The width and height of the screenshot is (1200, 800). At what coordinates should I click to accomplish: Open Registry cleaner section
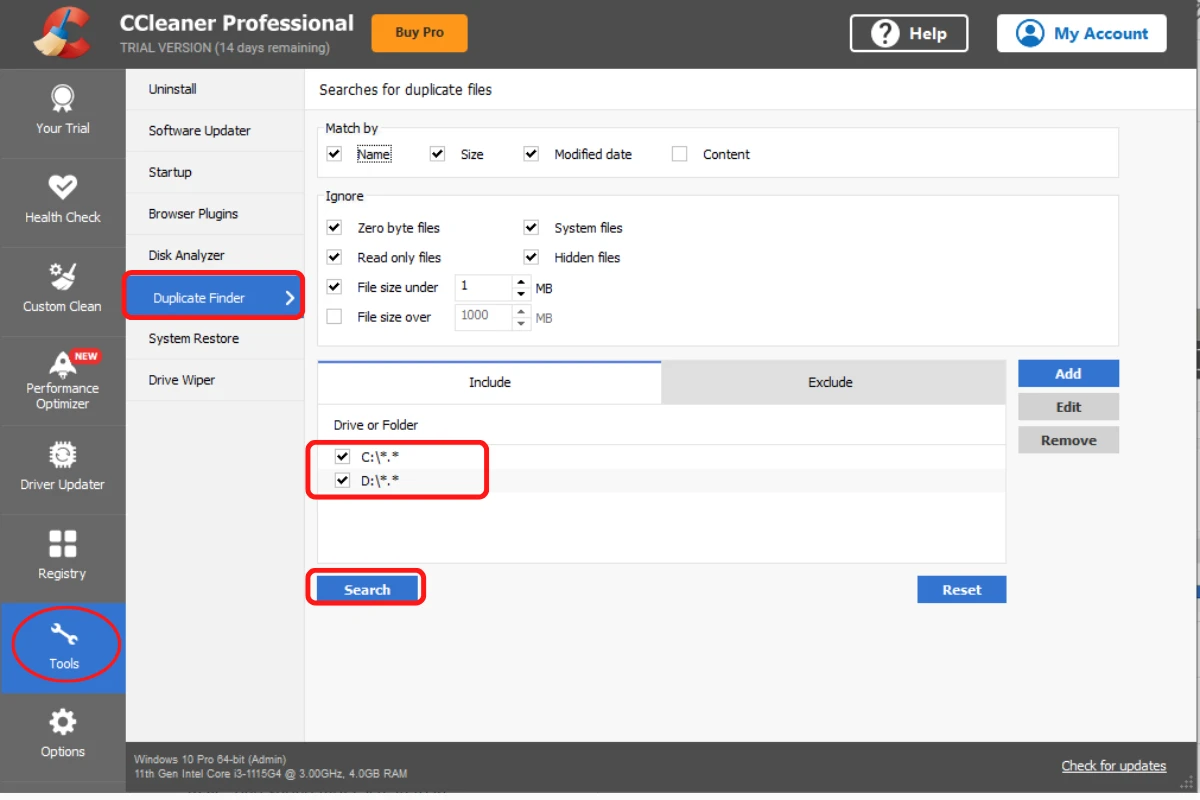click(62, 558)
